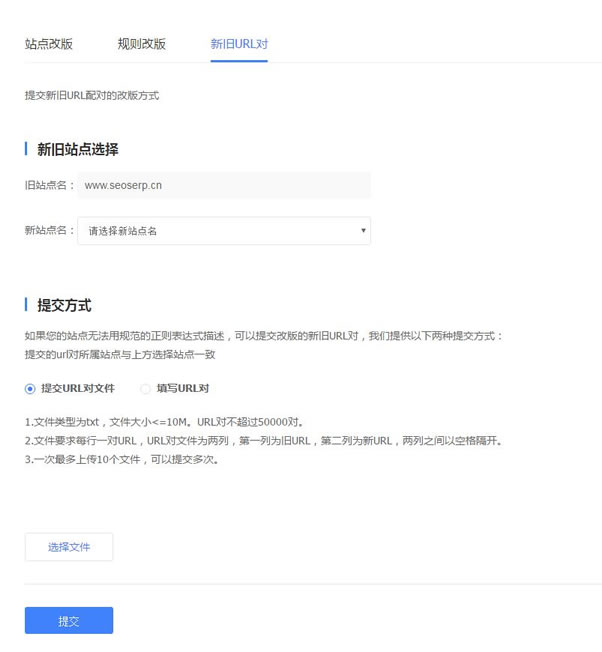Screen dimensions: 602x652
Task: Click the 旧站点名： label
Action: click(50, 185)
